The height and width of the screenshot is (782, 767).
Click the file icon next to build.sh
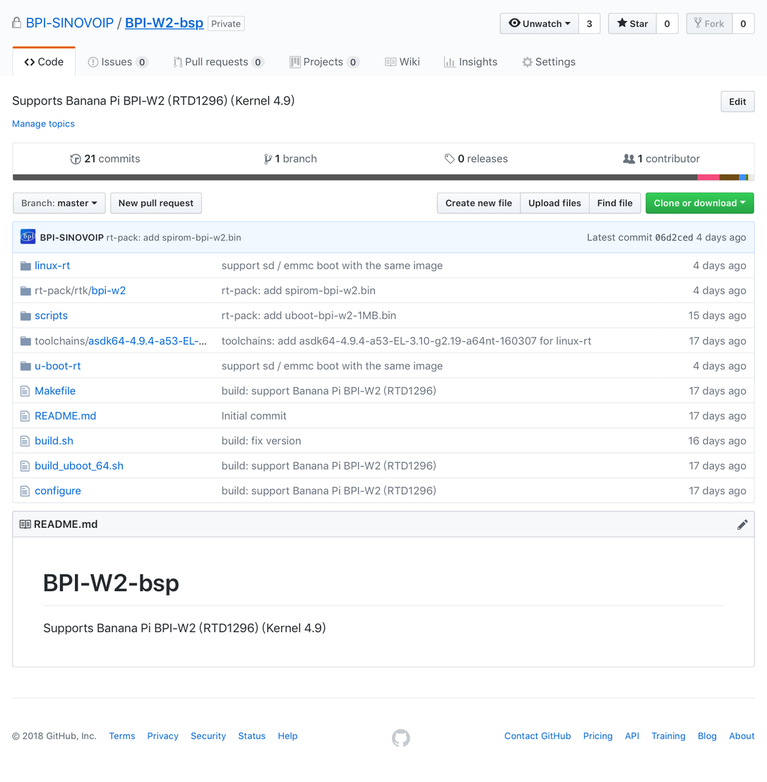click(x=25, y=441)
